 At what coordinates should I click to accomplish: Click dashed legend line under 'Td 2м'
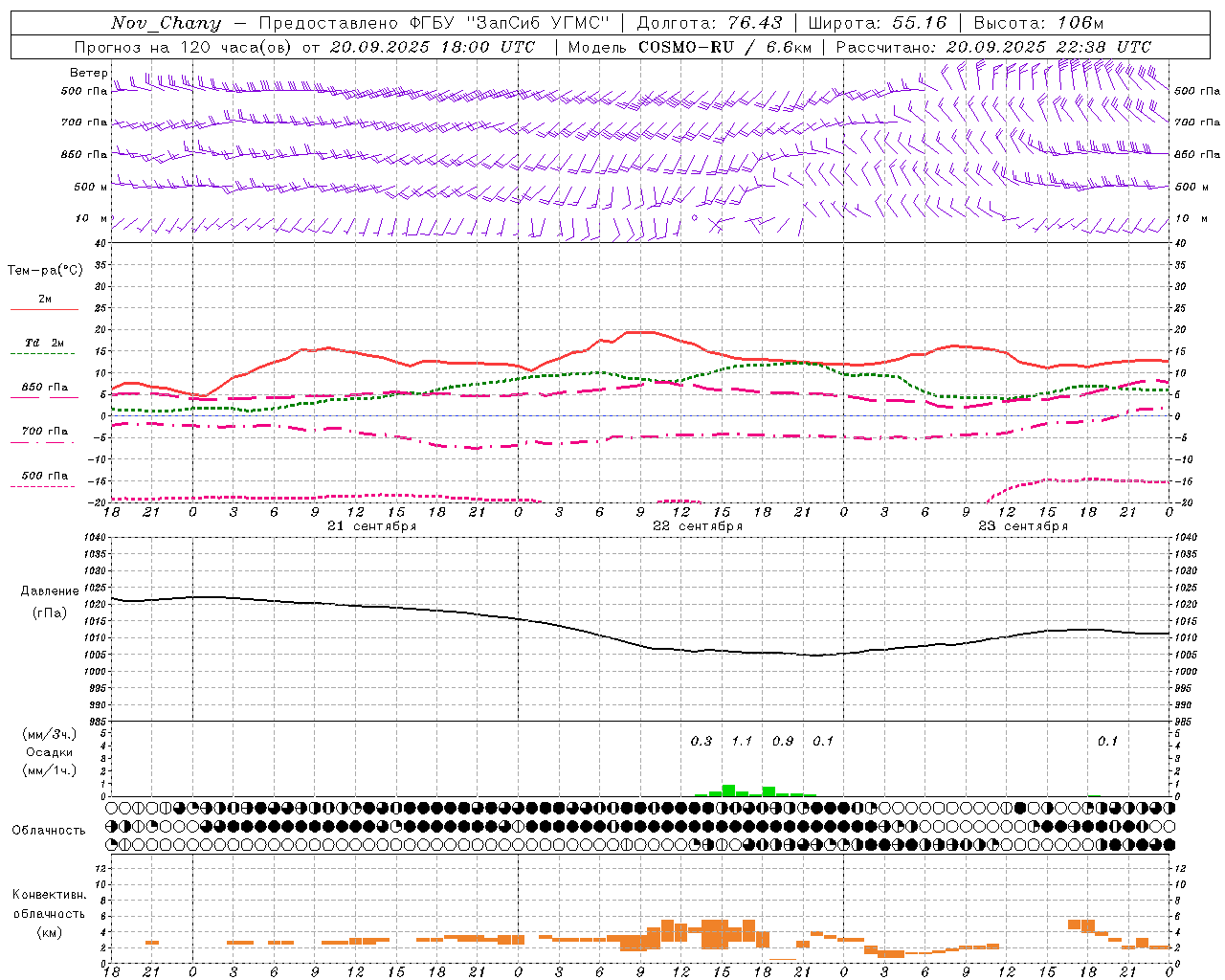click(x=43, y=354)
